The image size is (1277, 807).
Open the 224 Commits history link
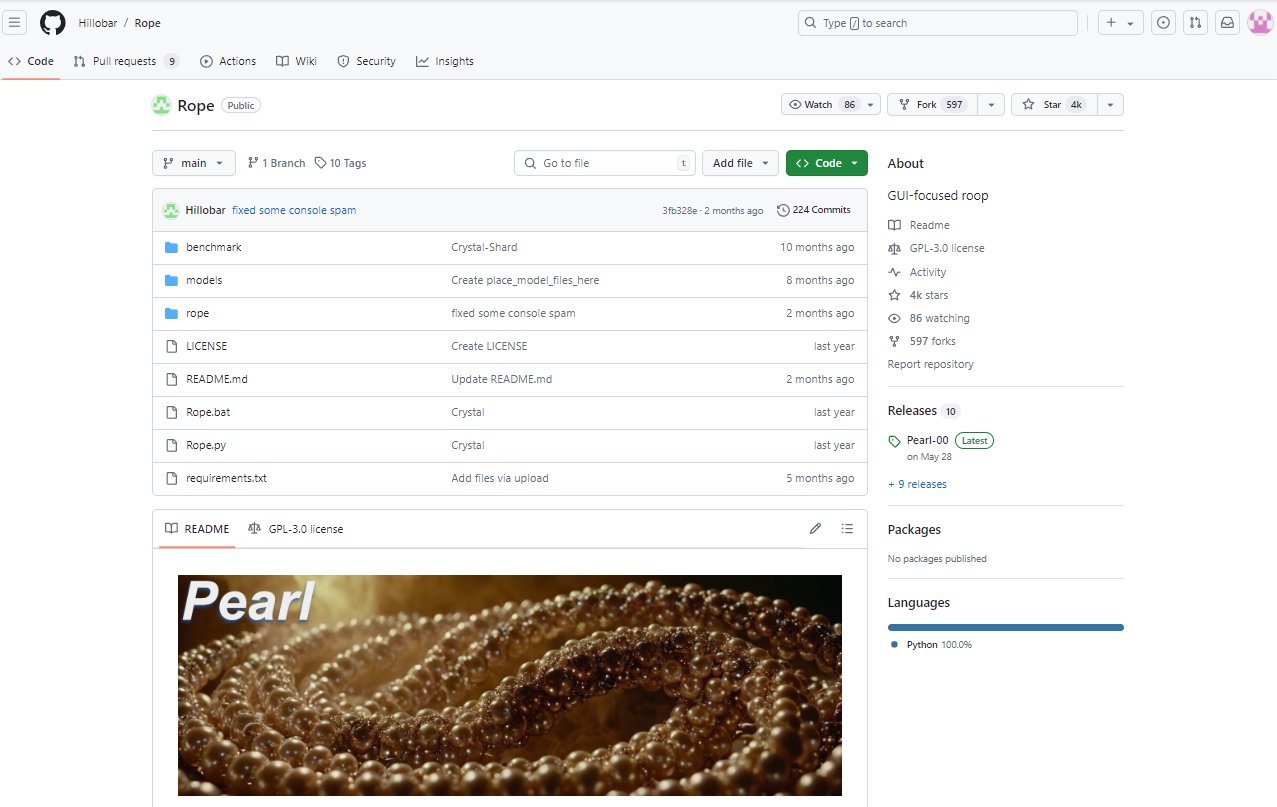point(814,210)
